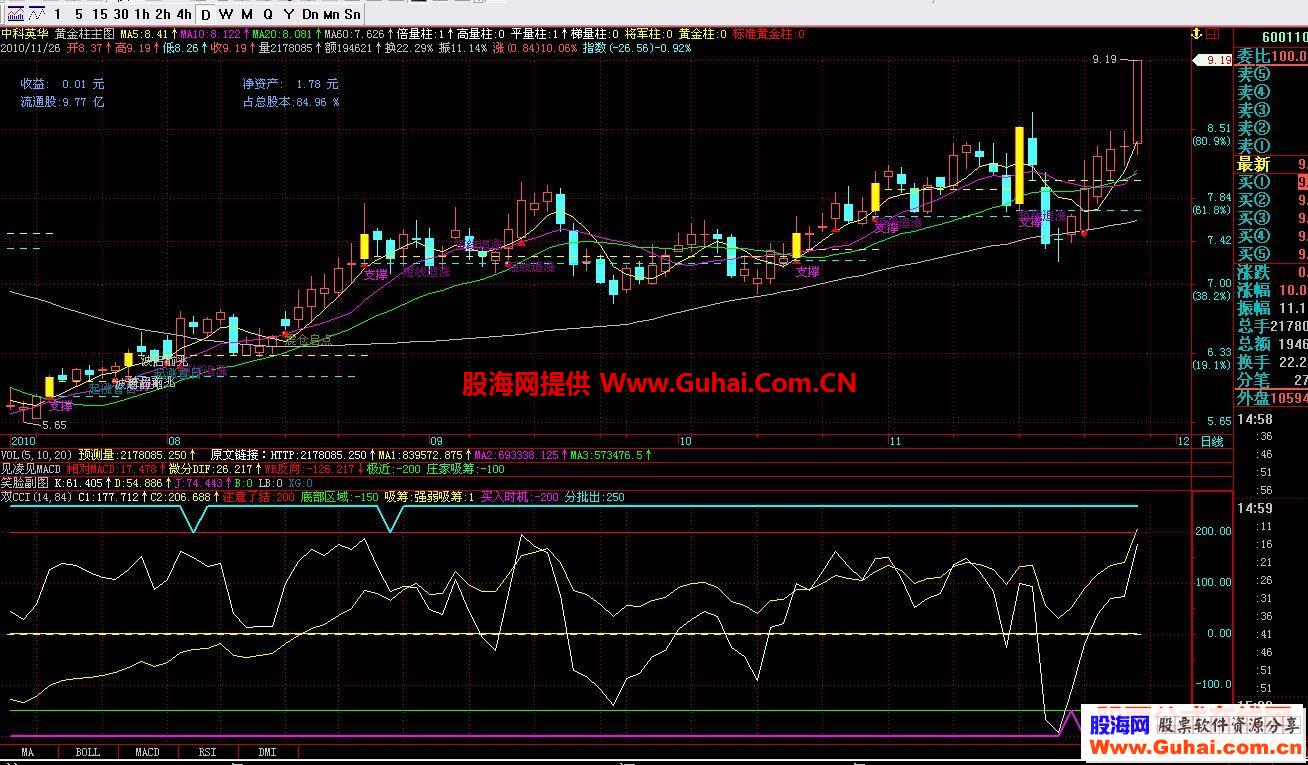Screen dimensions: 1308x765
Task: Click the 委比 row in quote panel
Action: (1272, 57)
